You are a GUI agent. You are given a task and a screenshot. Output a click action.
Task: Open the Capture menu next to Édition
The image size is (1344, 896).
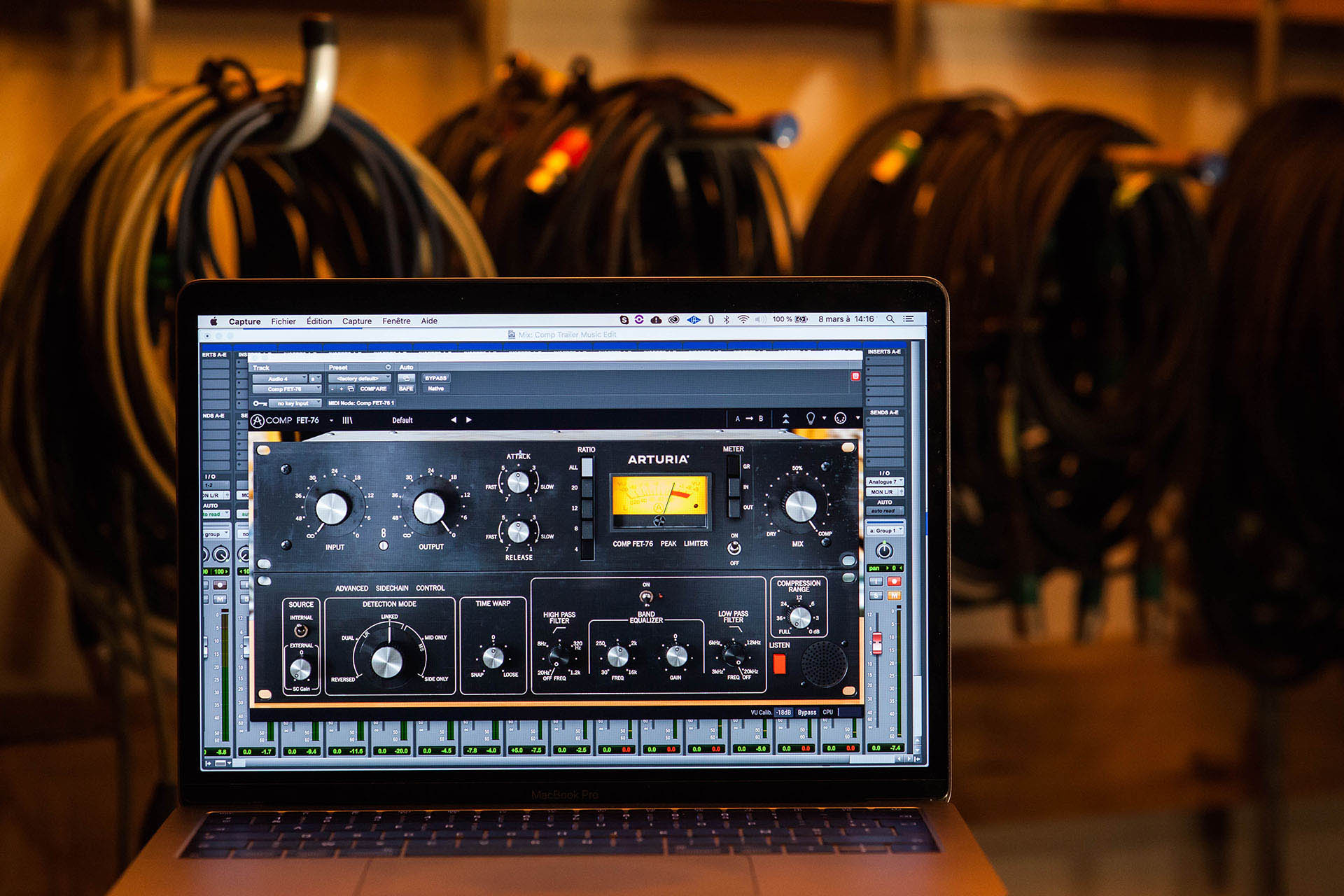(357, 321)
